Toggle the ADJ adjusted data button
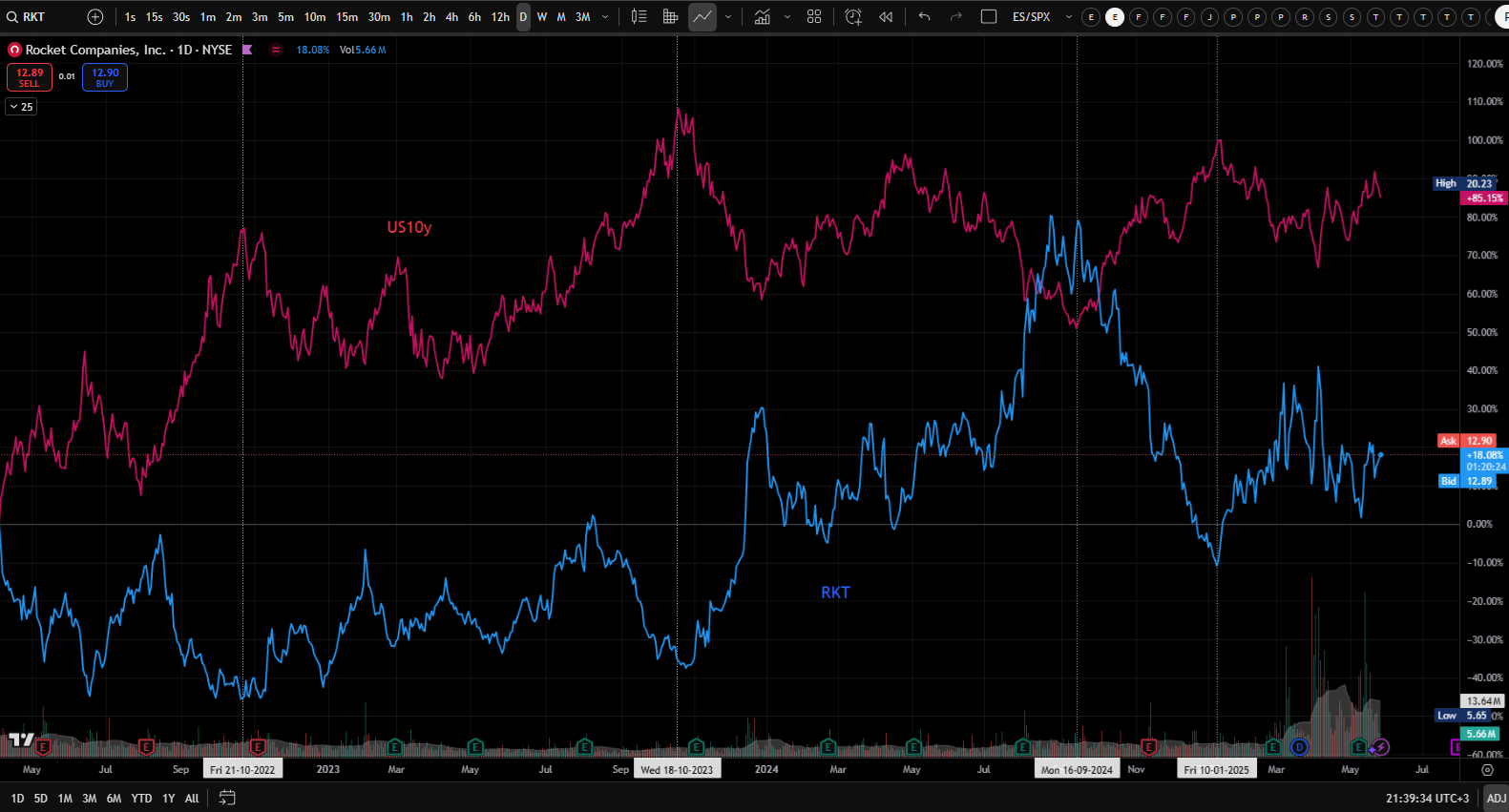 coord(1496,798)
